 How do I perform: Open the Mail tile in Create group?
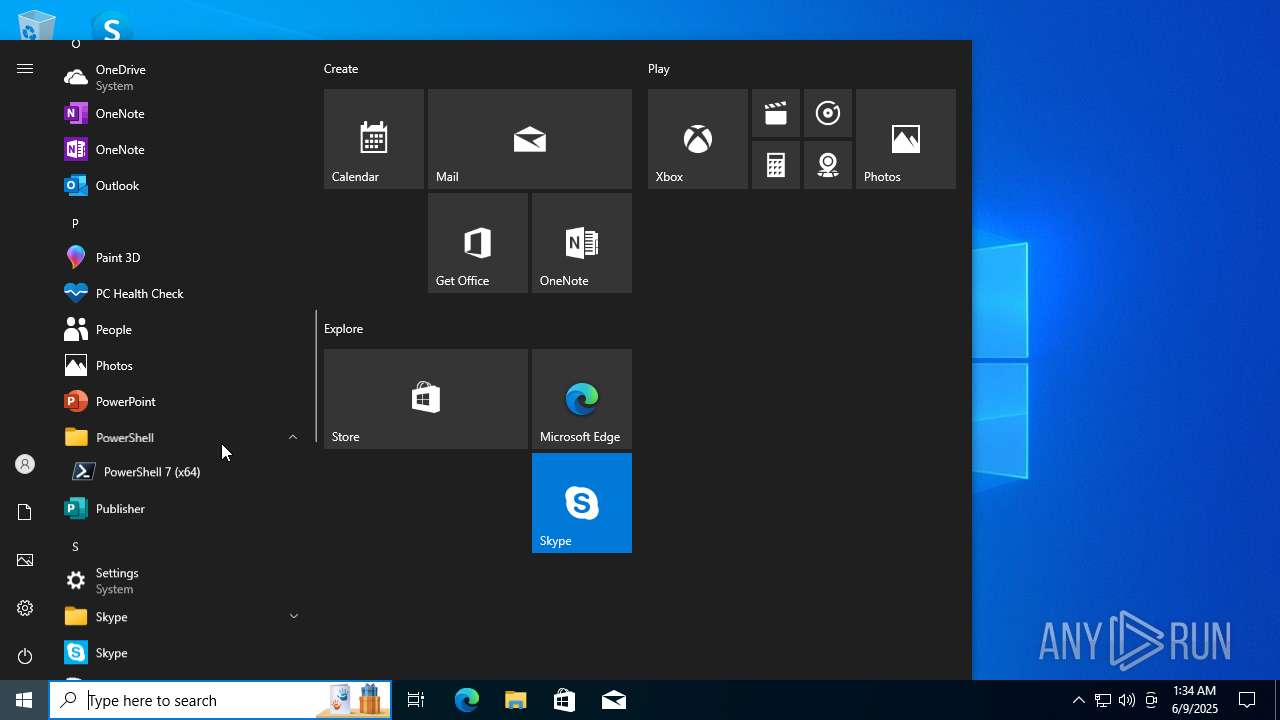530,139
